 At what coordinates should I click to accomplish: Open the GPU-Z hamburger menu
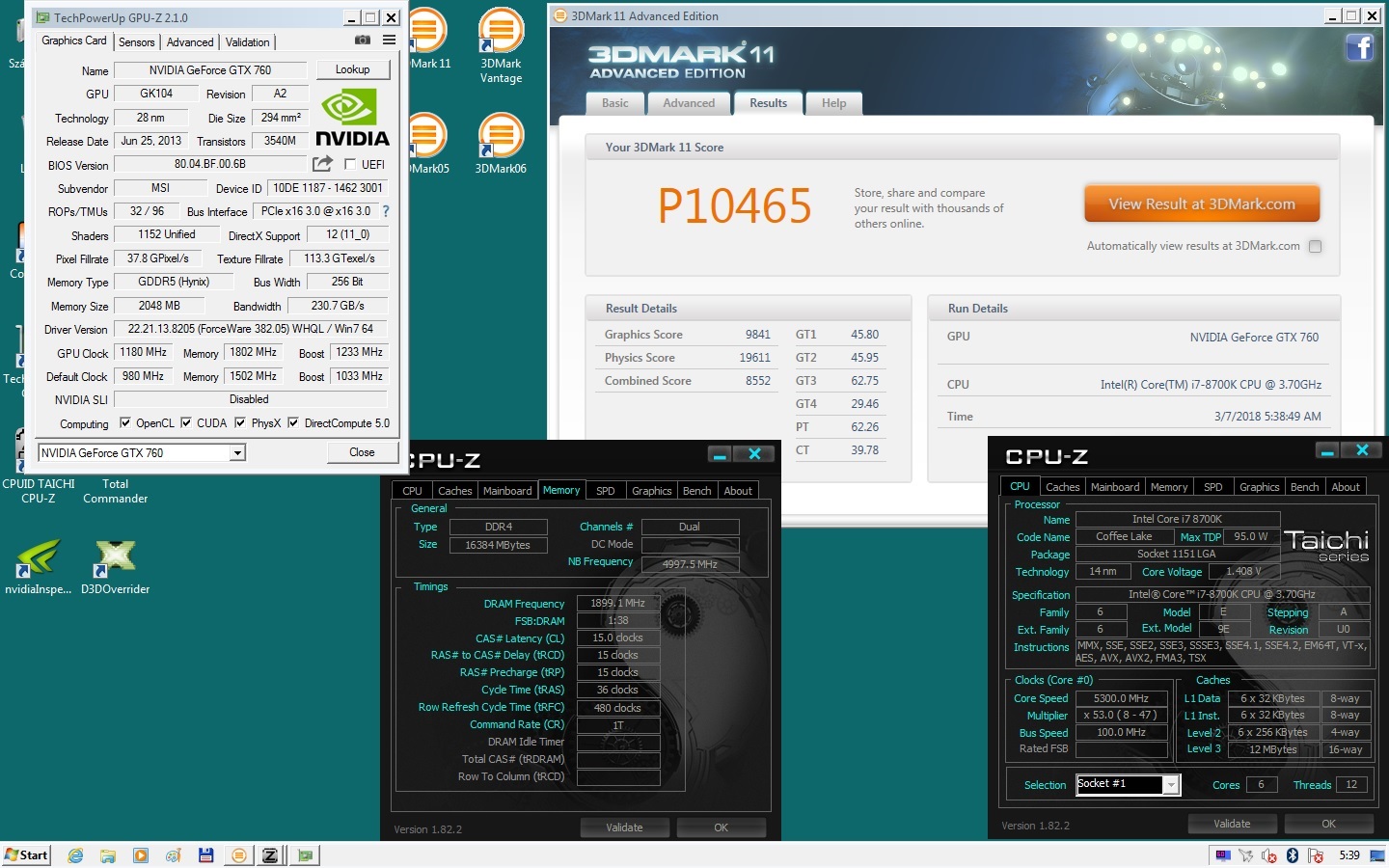(x=389, y=41)
